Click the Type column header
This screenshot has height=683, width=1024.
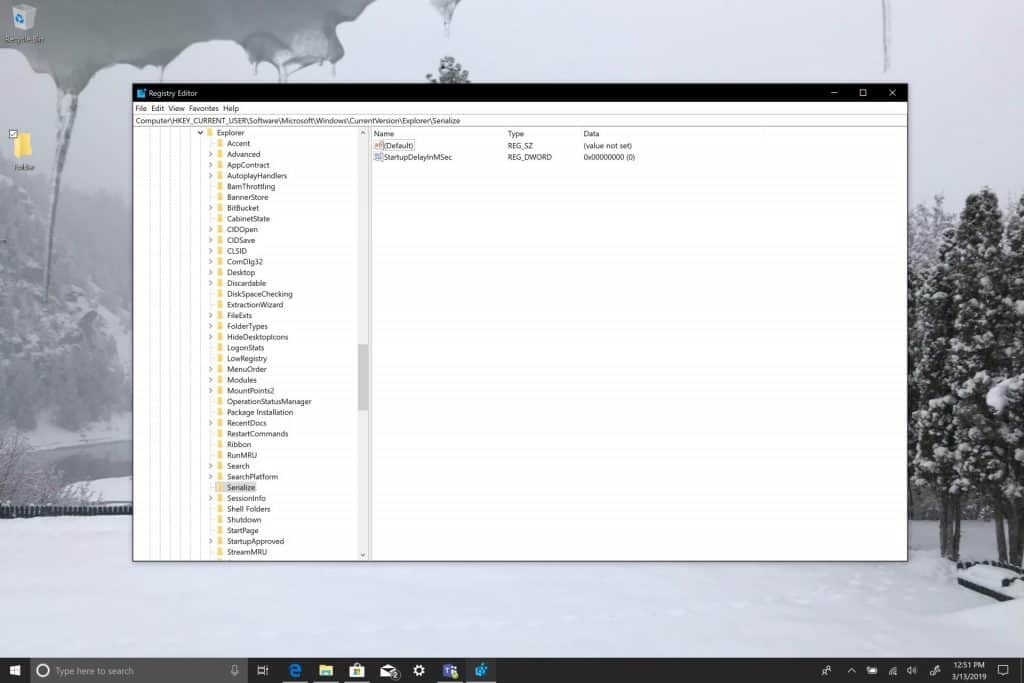pyautogui.click(x=515, y=133)
